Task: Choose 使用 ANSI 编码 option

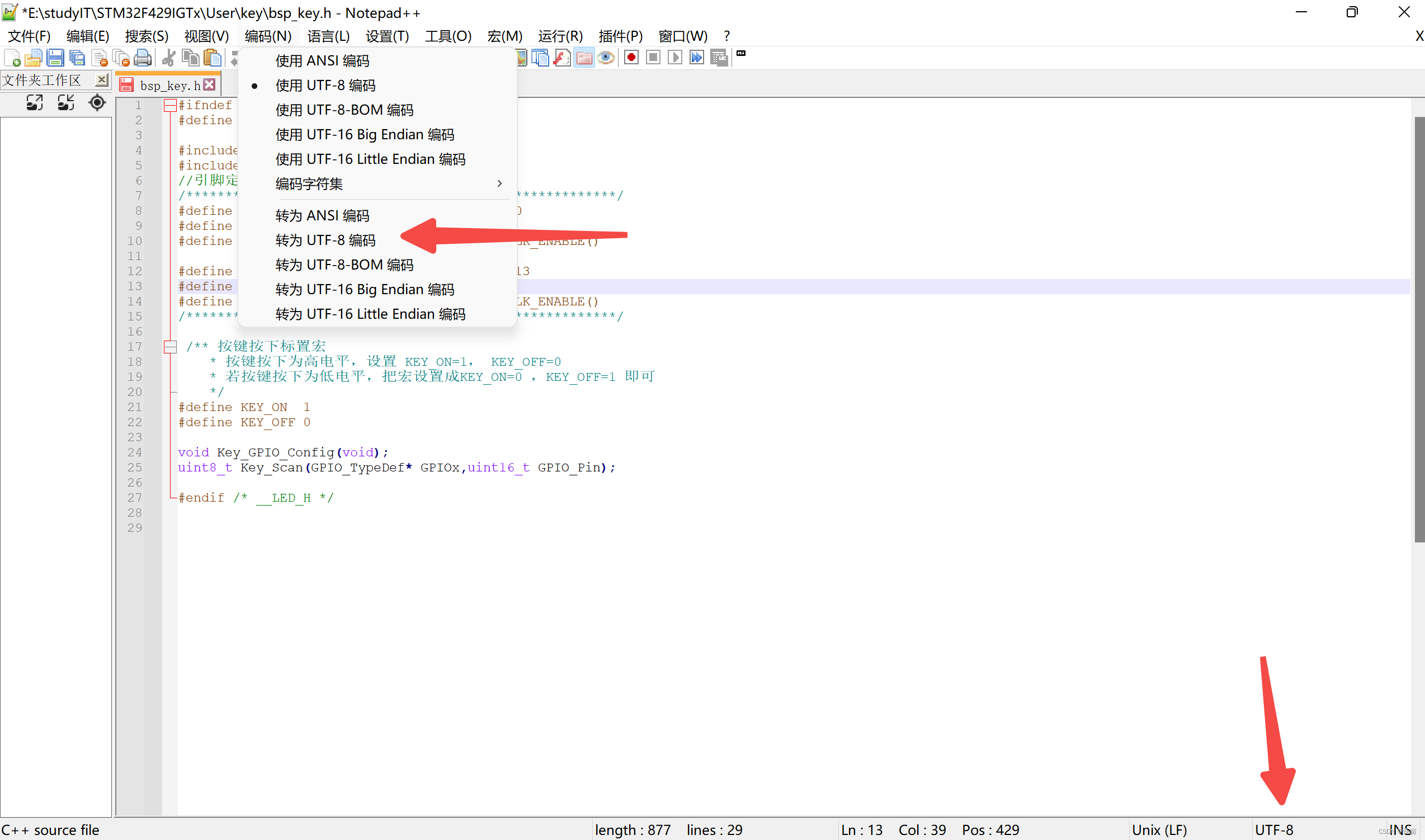Action: [377, 60]
